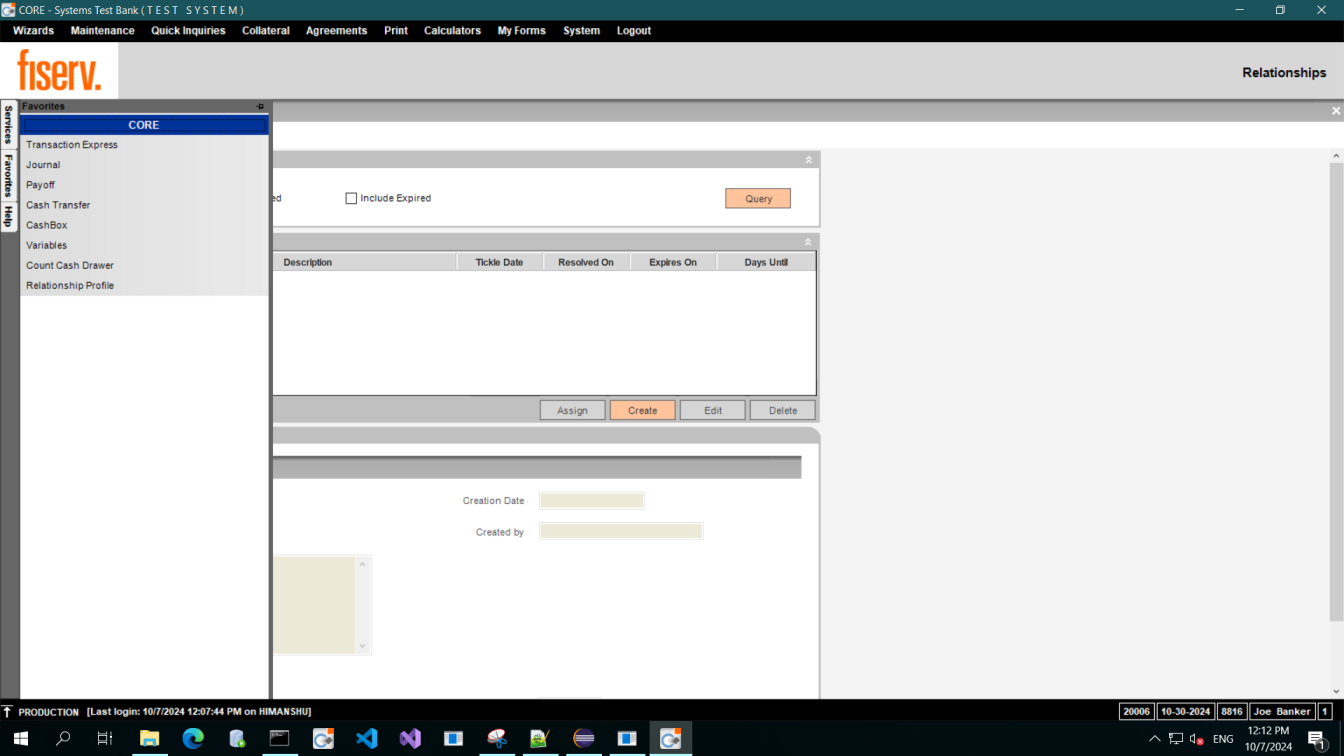Open Task View on the taskbar
Screen dimensions: 1344x756
105,739
